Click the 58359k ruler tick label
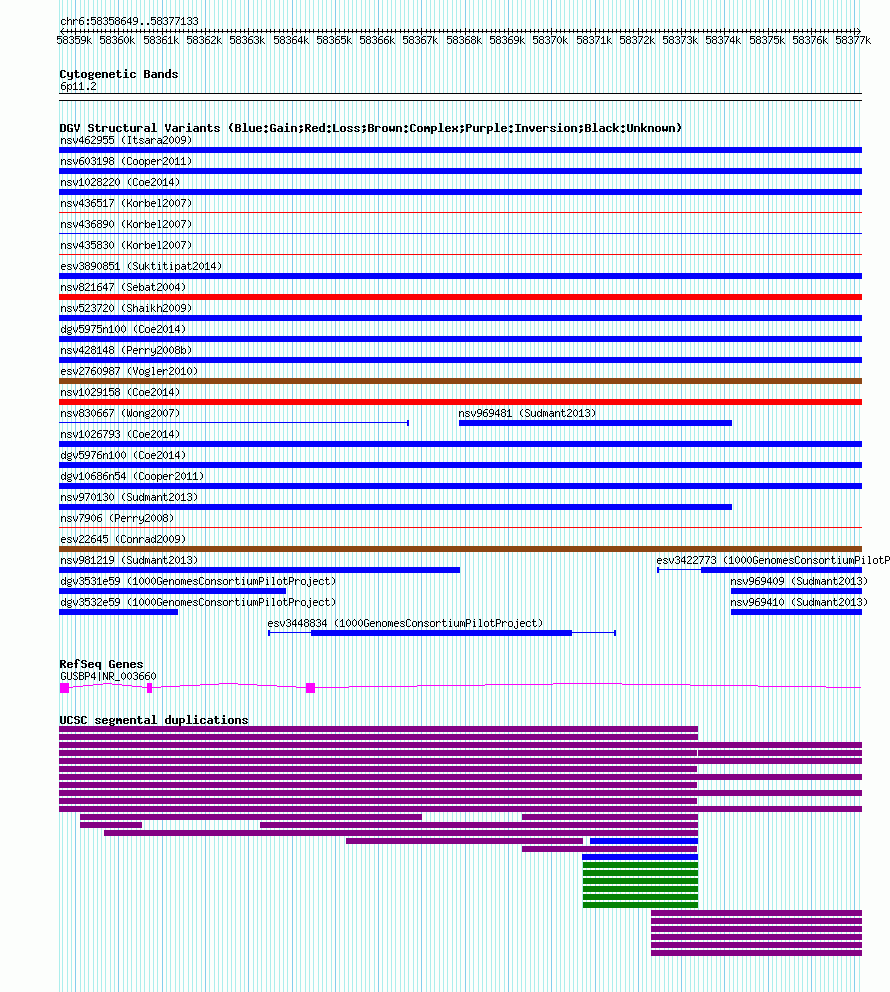The image size is (890, 992). [x=74, y=40]
